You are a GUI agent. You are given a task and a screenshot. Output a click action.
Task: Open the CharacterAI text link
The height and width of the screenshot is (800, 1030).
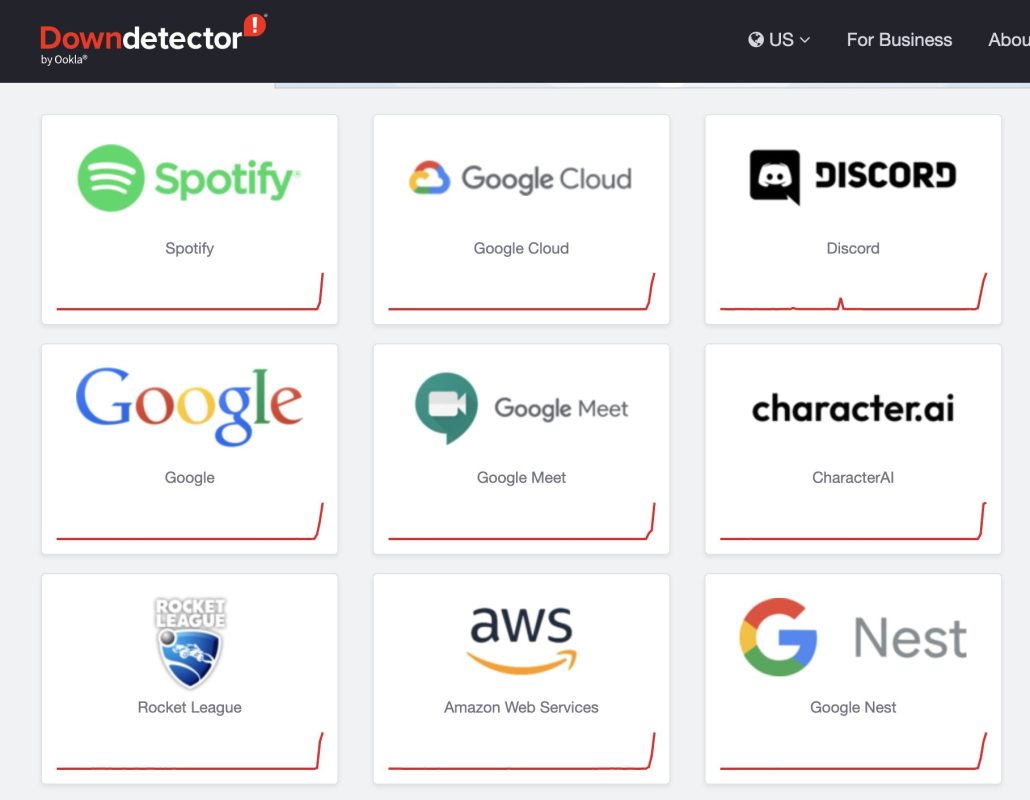pos(853,478)
